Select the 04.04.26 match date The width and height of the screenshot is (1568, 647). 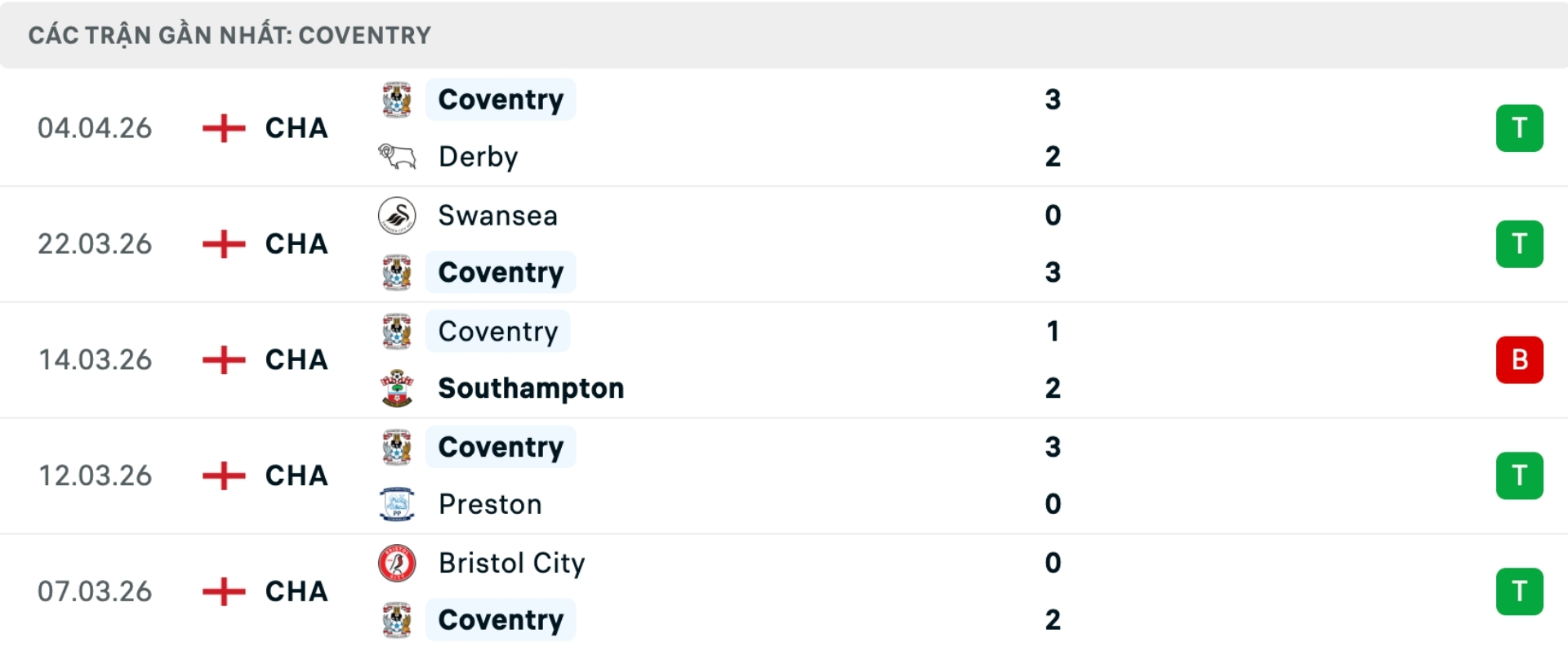pyautogui.click(x=95, y=128)
